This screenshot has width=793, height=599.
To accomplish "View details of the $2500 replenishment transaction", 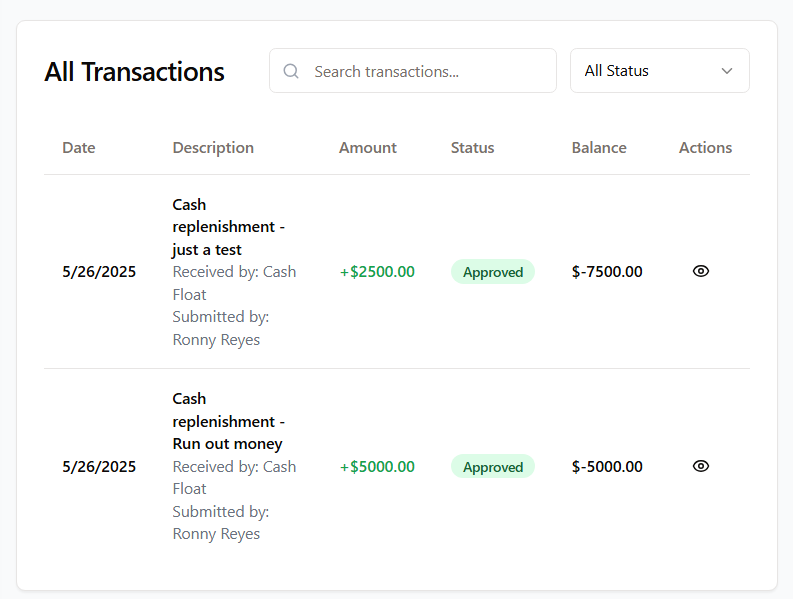I will point(700,271).
